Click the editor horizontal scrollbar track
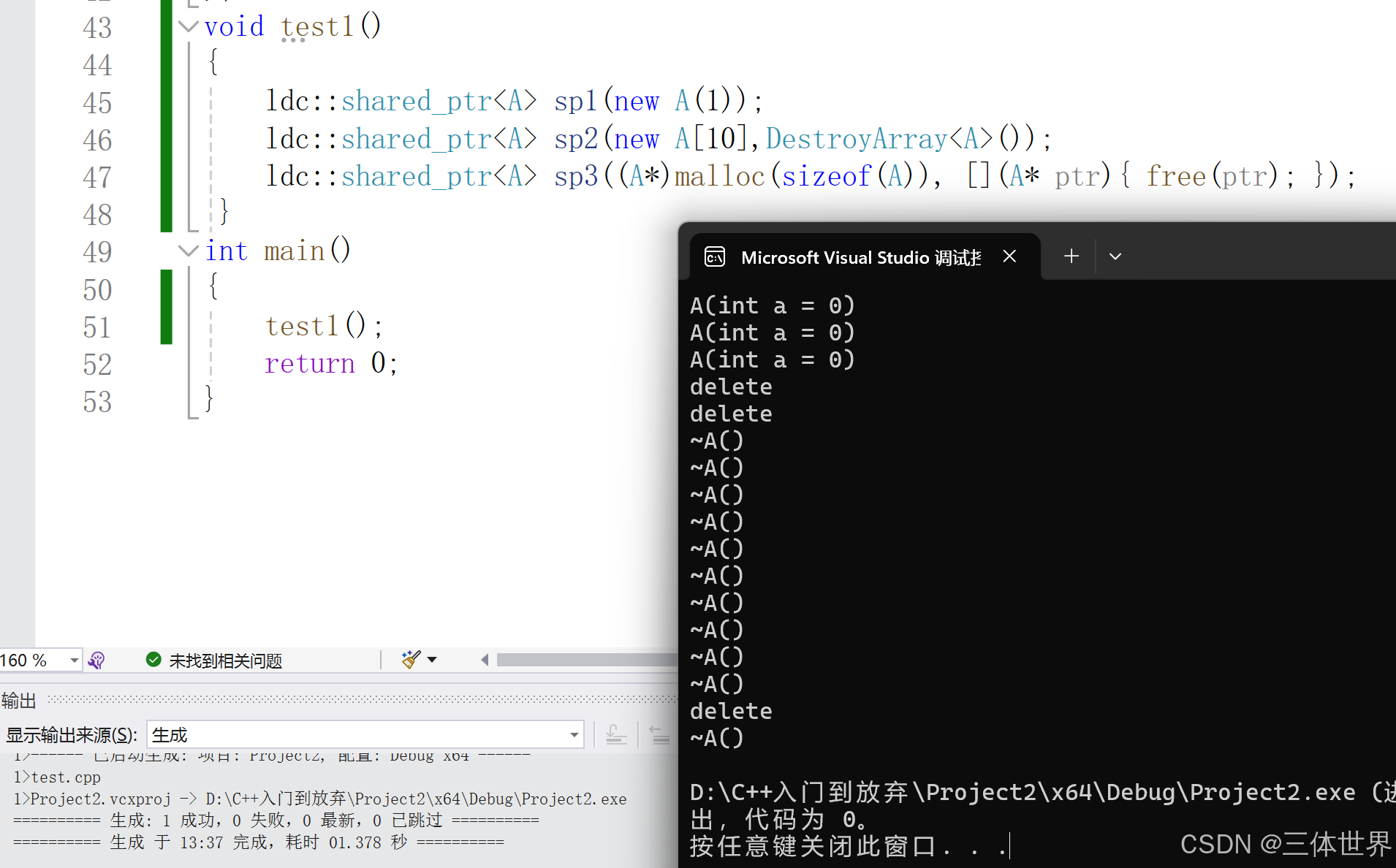Image resolution: width=1396 pixels, height=868 pixels. click(x=587, y=660)
